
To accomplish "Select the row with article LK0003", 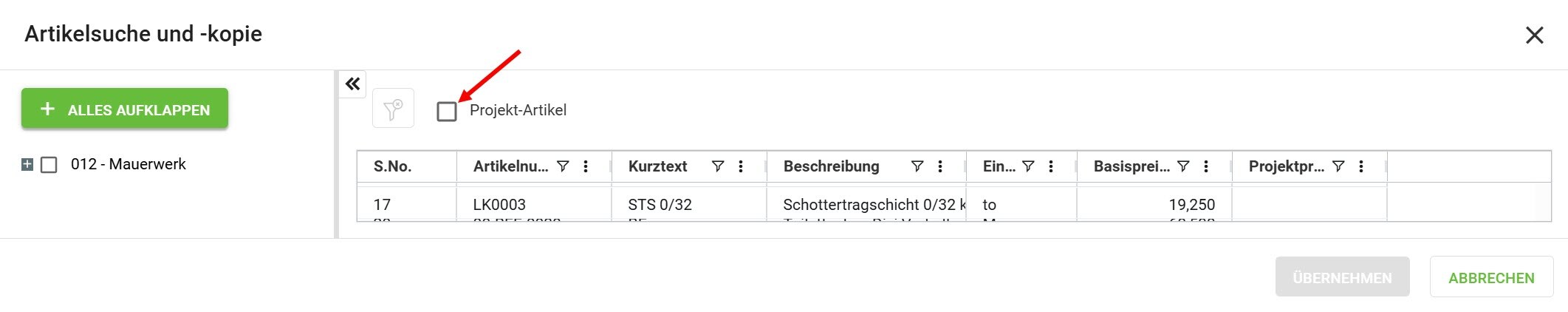I will [x=499, y=204].
